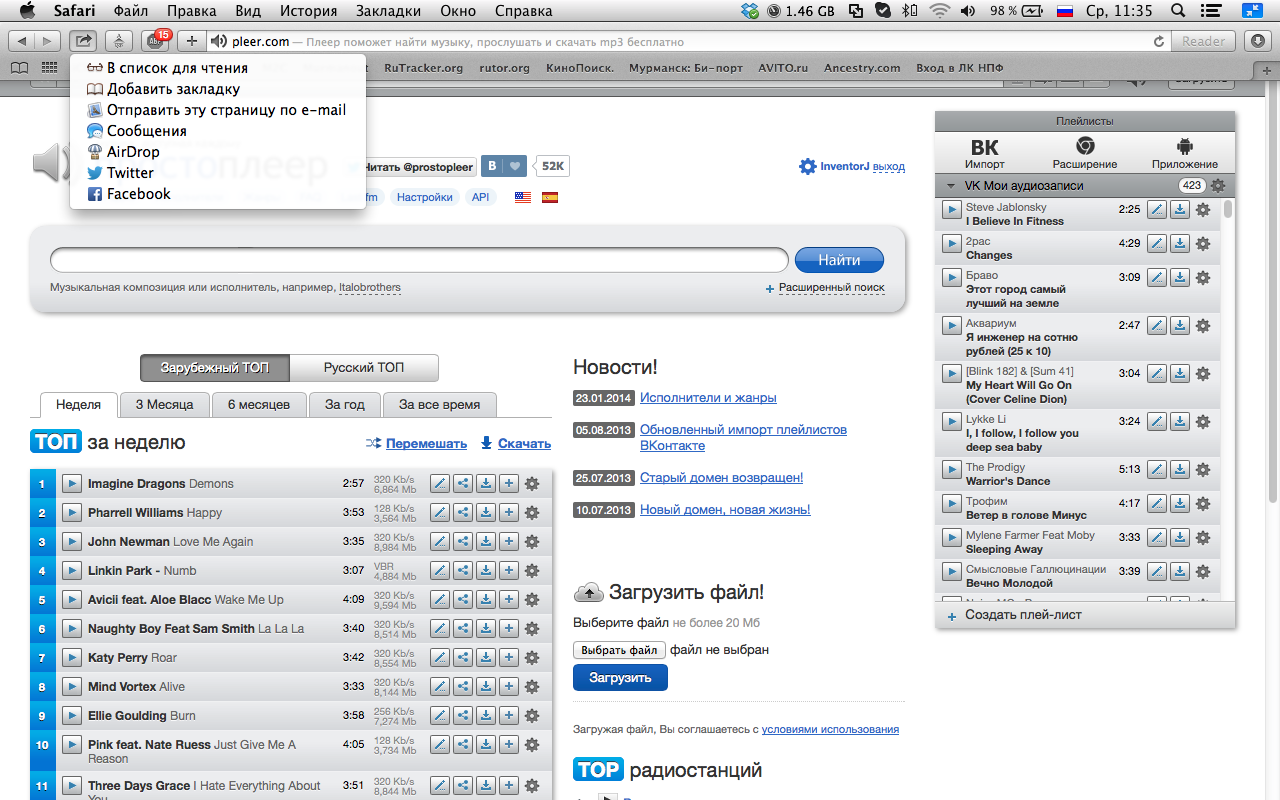Click the heart like button near 52K
Viewport: 1280px width, 800px height.
point(515,167)
